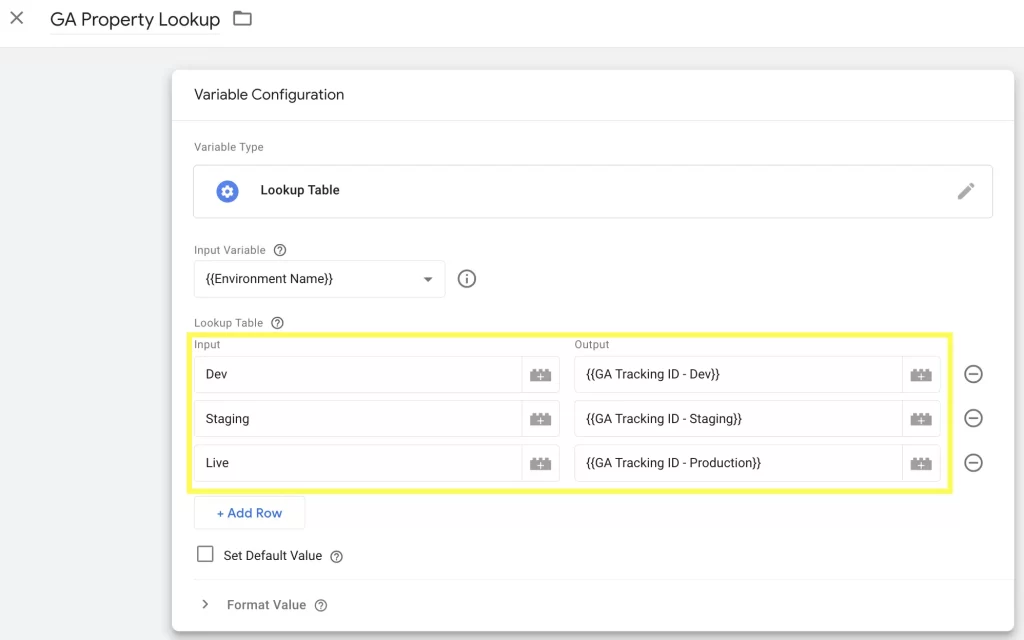Screen dimensions: 1024x640
Task: Insert a variable into the Staging output
Action: pos(921,419)
